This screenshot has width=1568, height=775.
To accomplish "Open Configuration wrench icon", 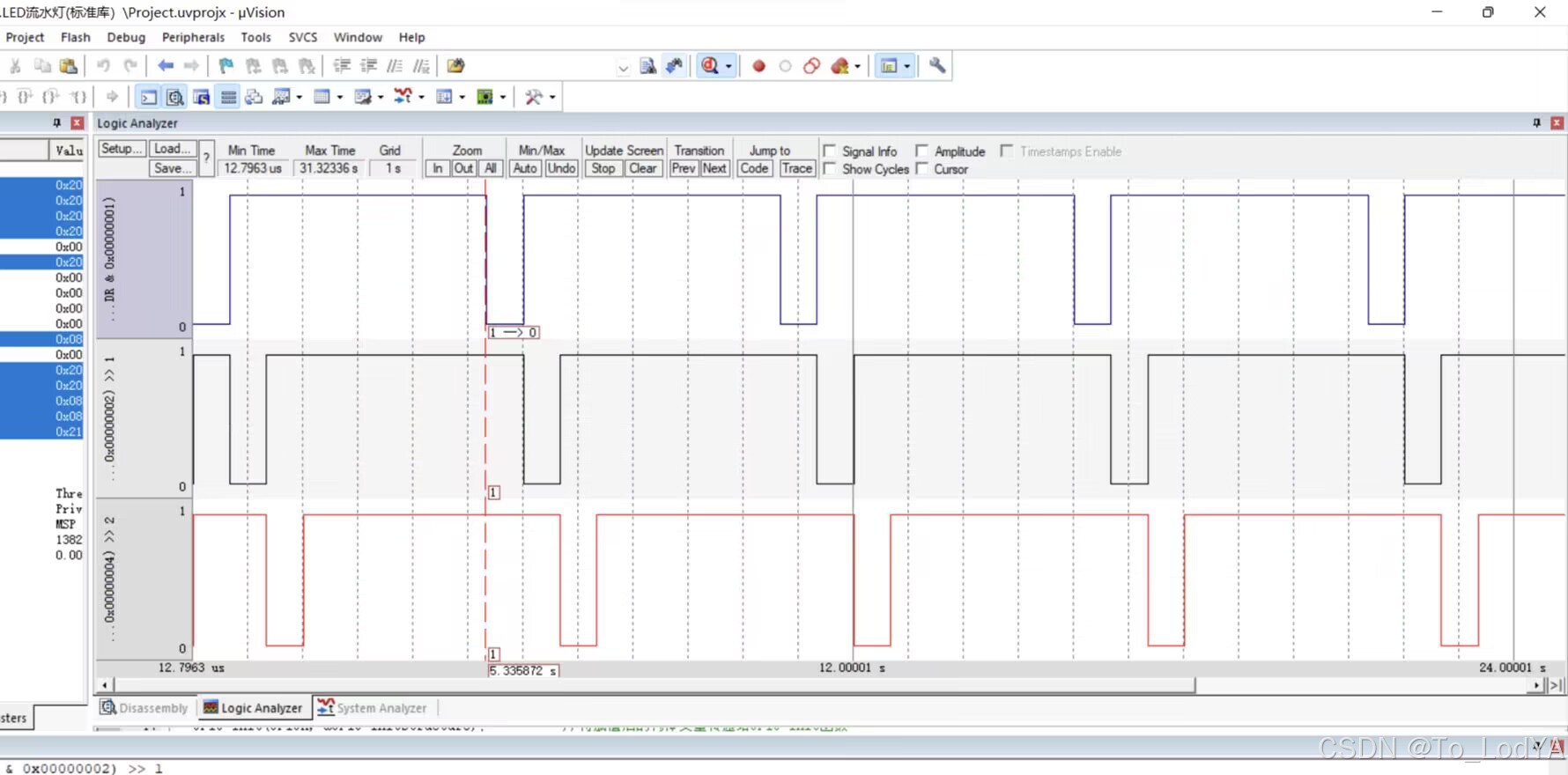I will (937, 66).
